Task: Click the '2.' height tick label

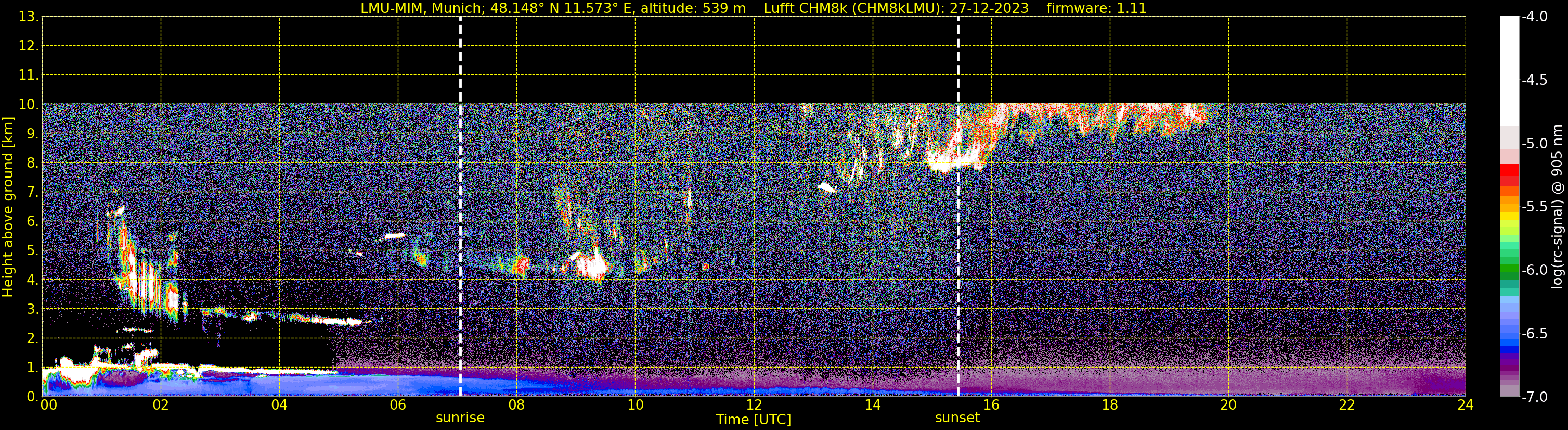Action: pos(32,339)
